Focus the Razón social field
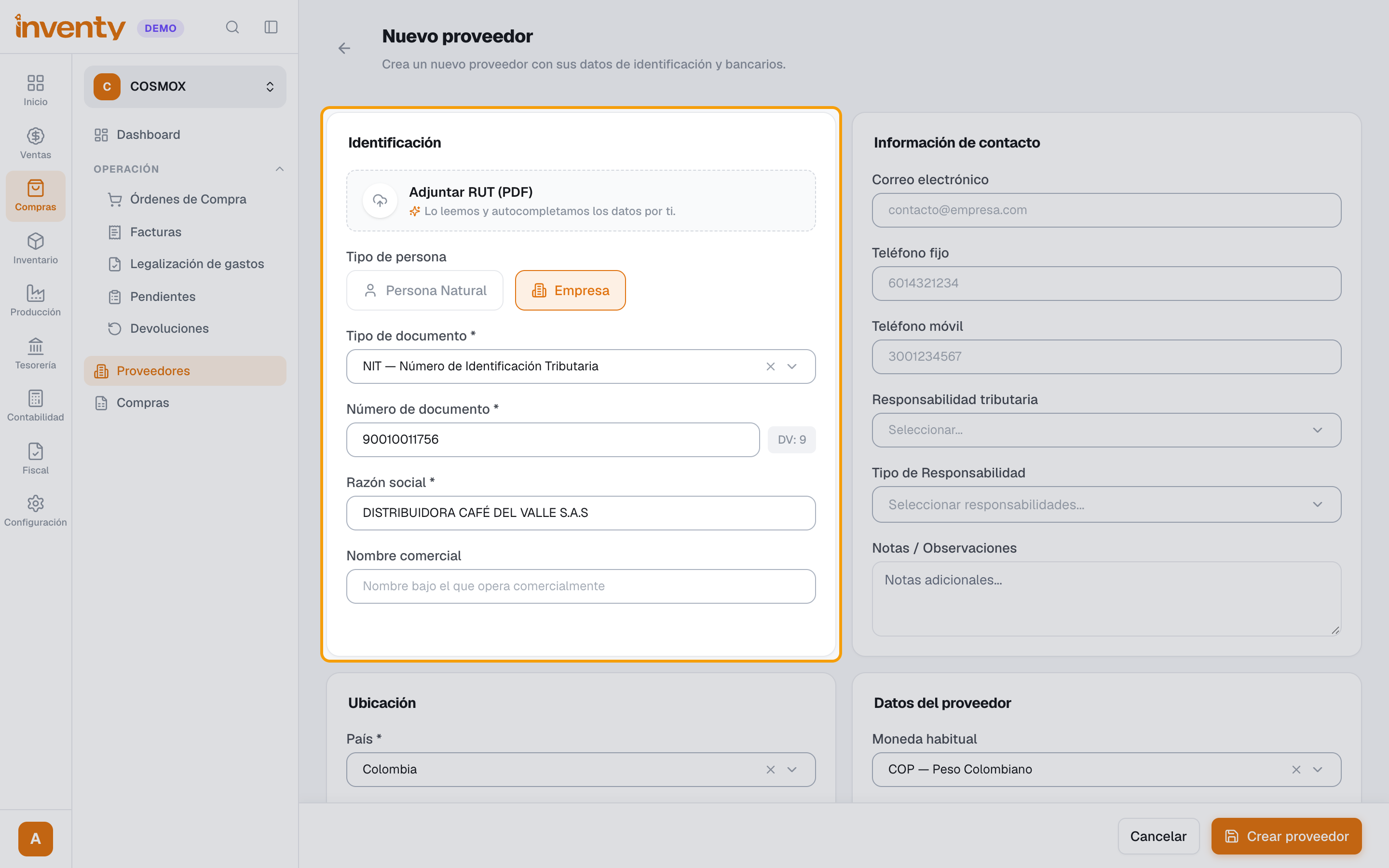The image size is (1389, 868). [581, 513]
